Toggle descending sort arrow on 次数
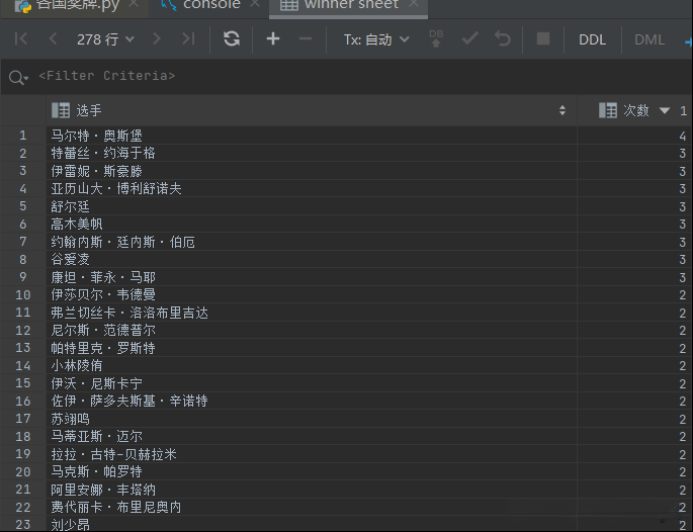The image size is (693, 532). point(664,110)
